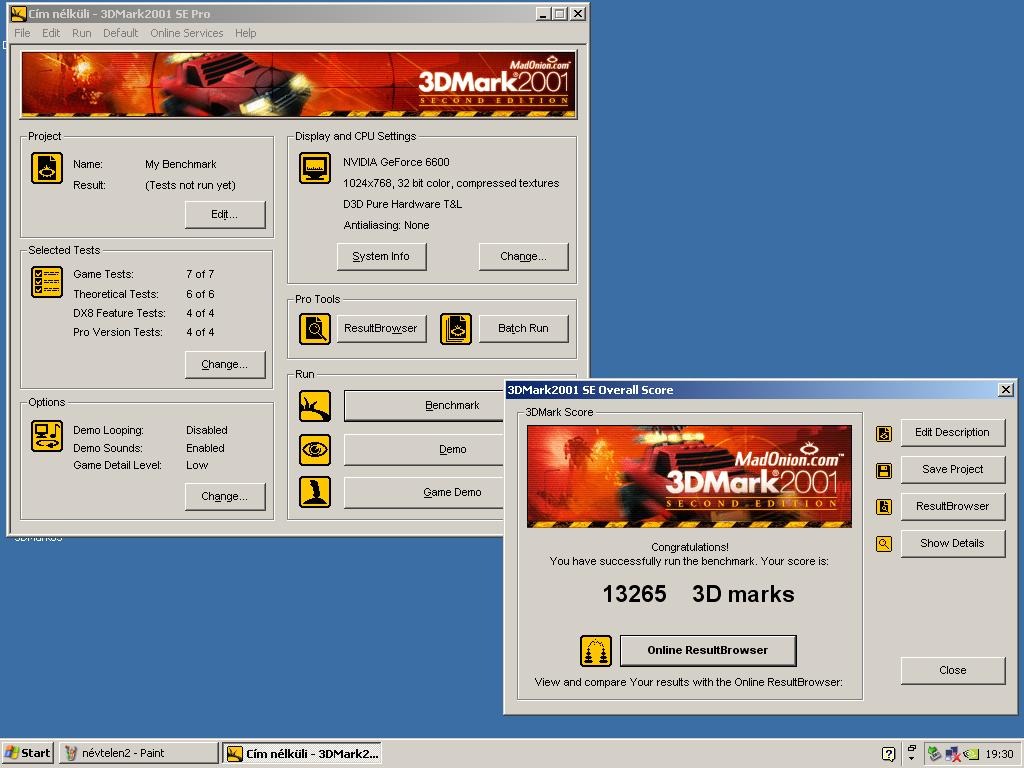
Task: Click the 3DMark2001 banner in main window
Action: [299, 85]
